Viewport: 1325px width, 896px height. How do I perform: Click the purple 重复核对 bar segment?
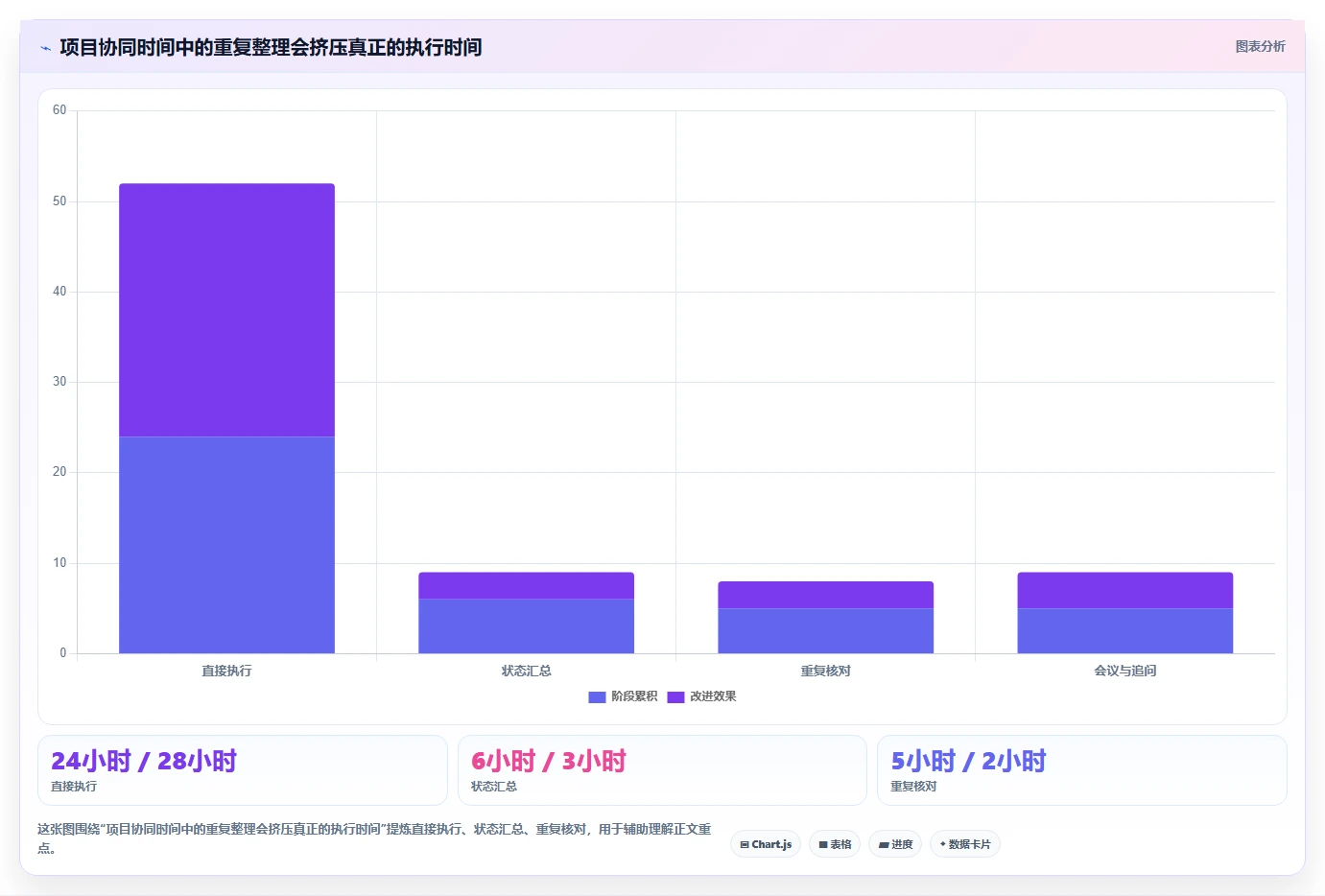pyautogui.click(x=825, y=595)
